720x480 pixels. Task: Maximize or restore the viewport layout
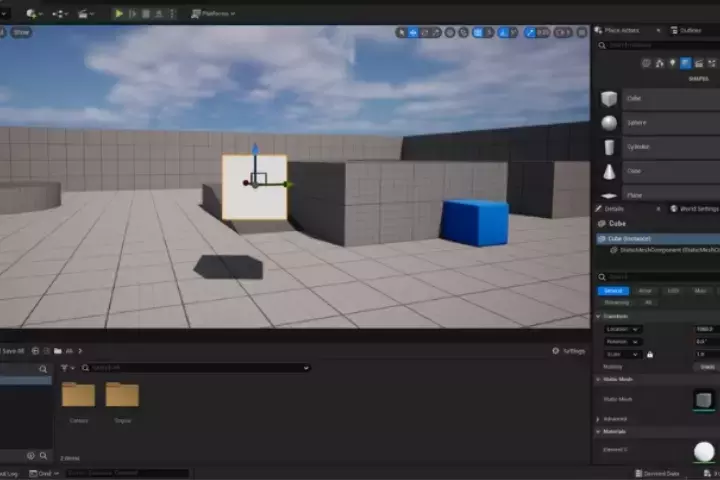coord(582,32)
